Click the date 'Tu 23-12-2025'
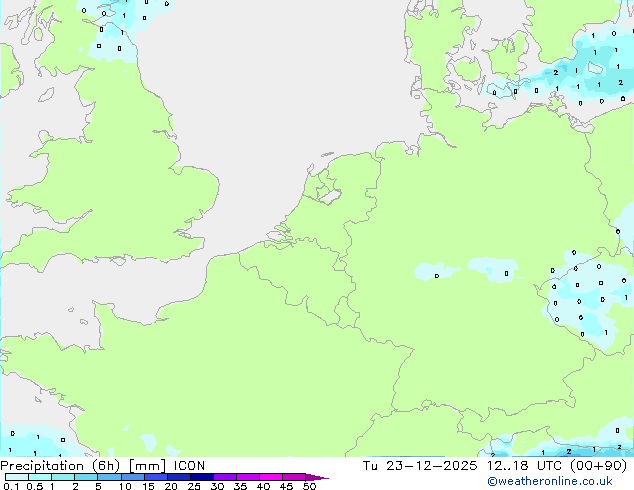 tap(420, 466)
